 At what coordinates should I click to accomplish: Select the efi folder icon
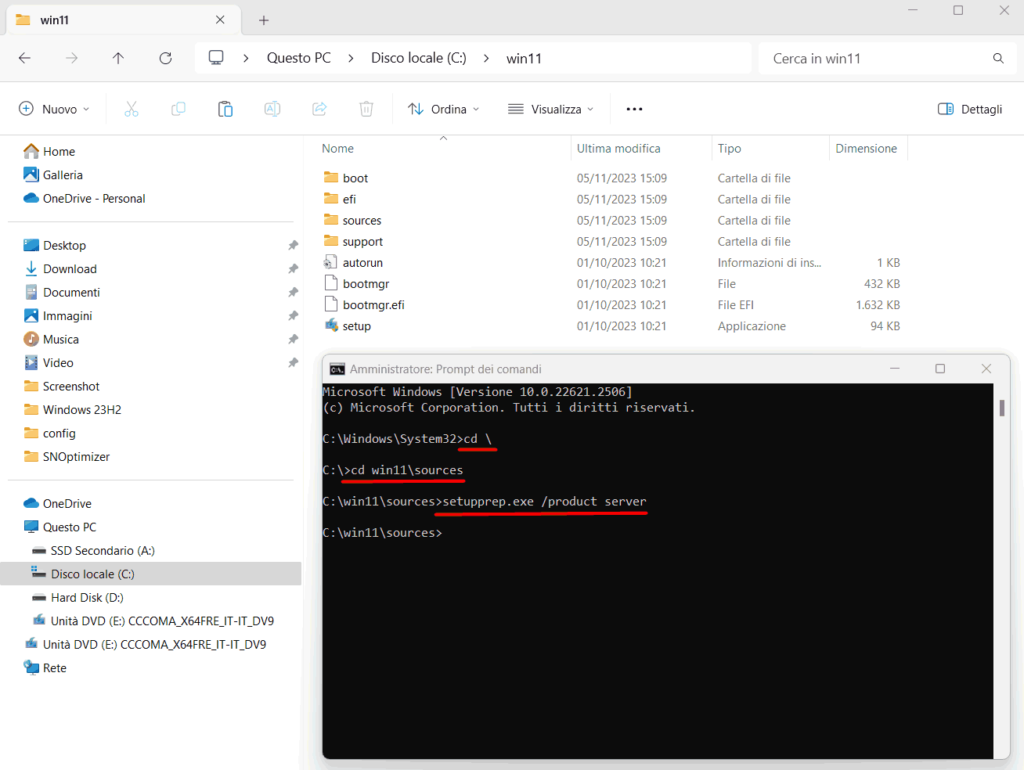click(331, 199)
